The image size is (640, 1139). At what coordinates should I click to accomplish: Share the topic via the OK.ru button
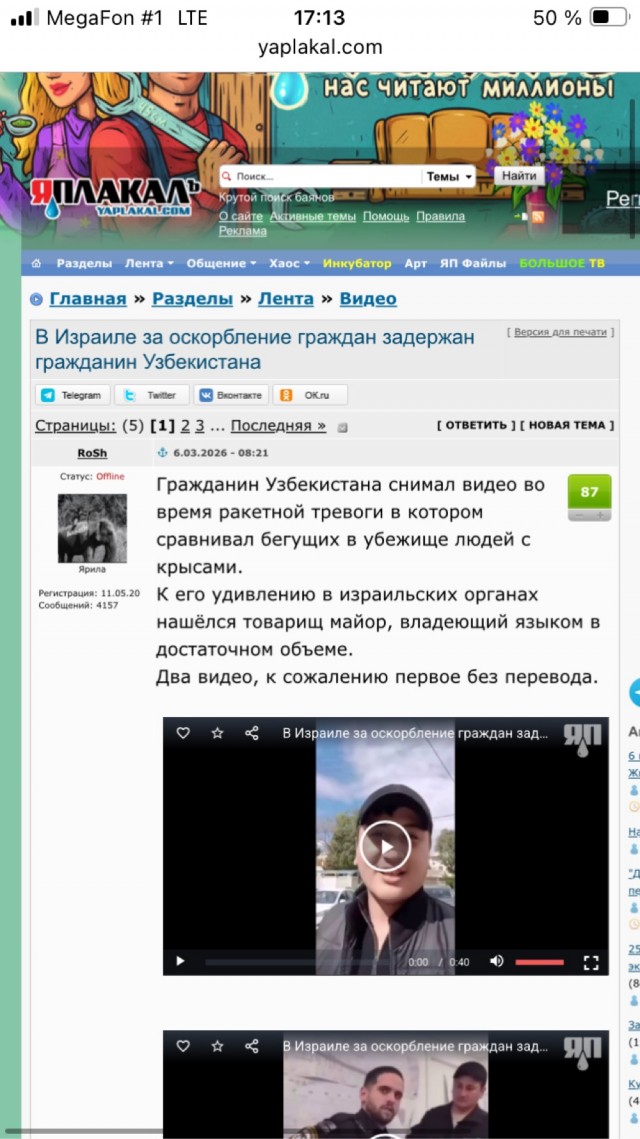click(x=310, y=395)
